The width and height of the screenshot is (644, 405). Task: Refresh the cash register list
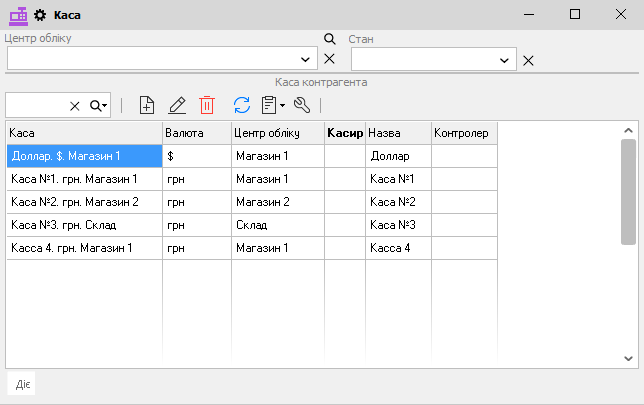pos(241,105)
